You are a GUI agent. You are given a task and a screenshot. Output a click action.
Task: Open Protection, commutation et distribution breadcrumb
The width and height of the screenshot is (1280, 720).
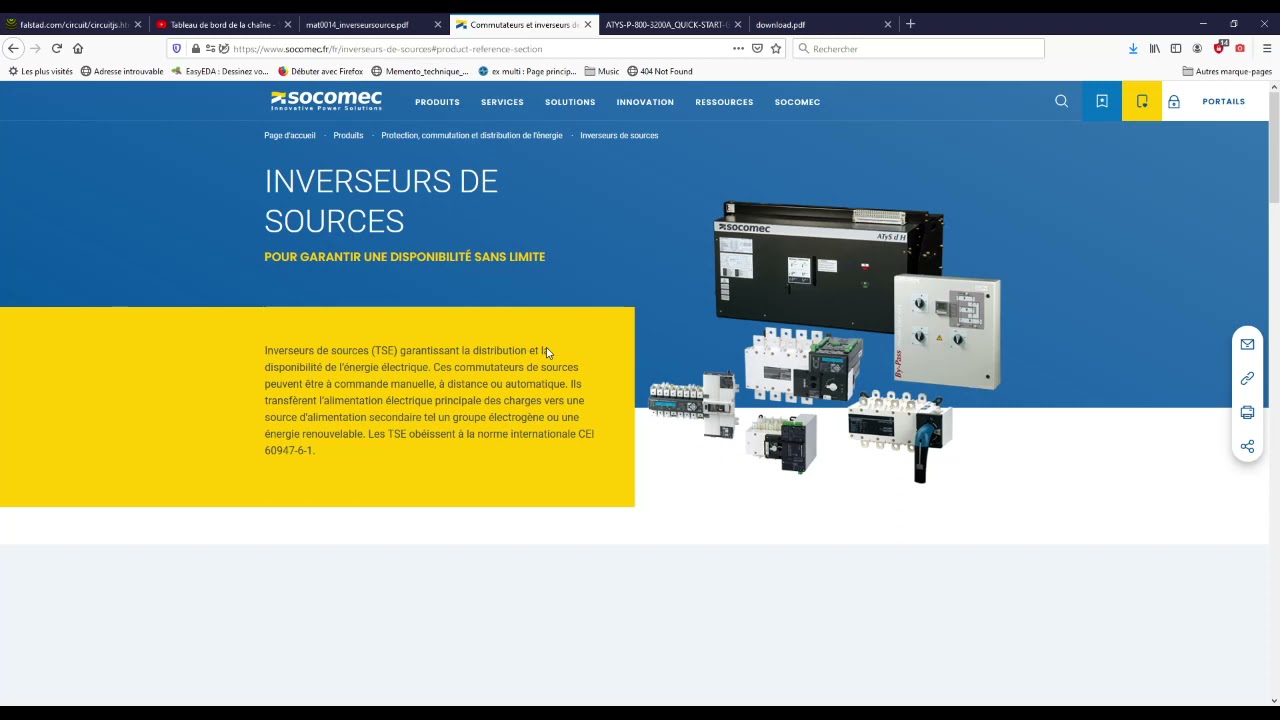pyautogui.click(x=472, y=135)
